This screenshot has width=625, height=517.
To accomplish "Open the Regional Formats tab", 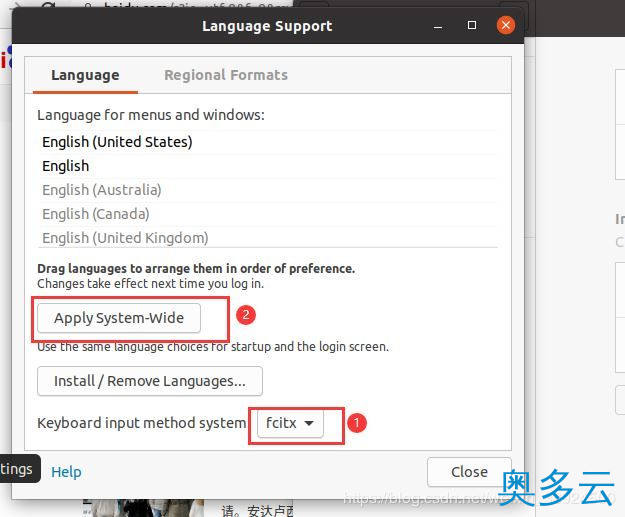I will click(x=226, y=75).
